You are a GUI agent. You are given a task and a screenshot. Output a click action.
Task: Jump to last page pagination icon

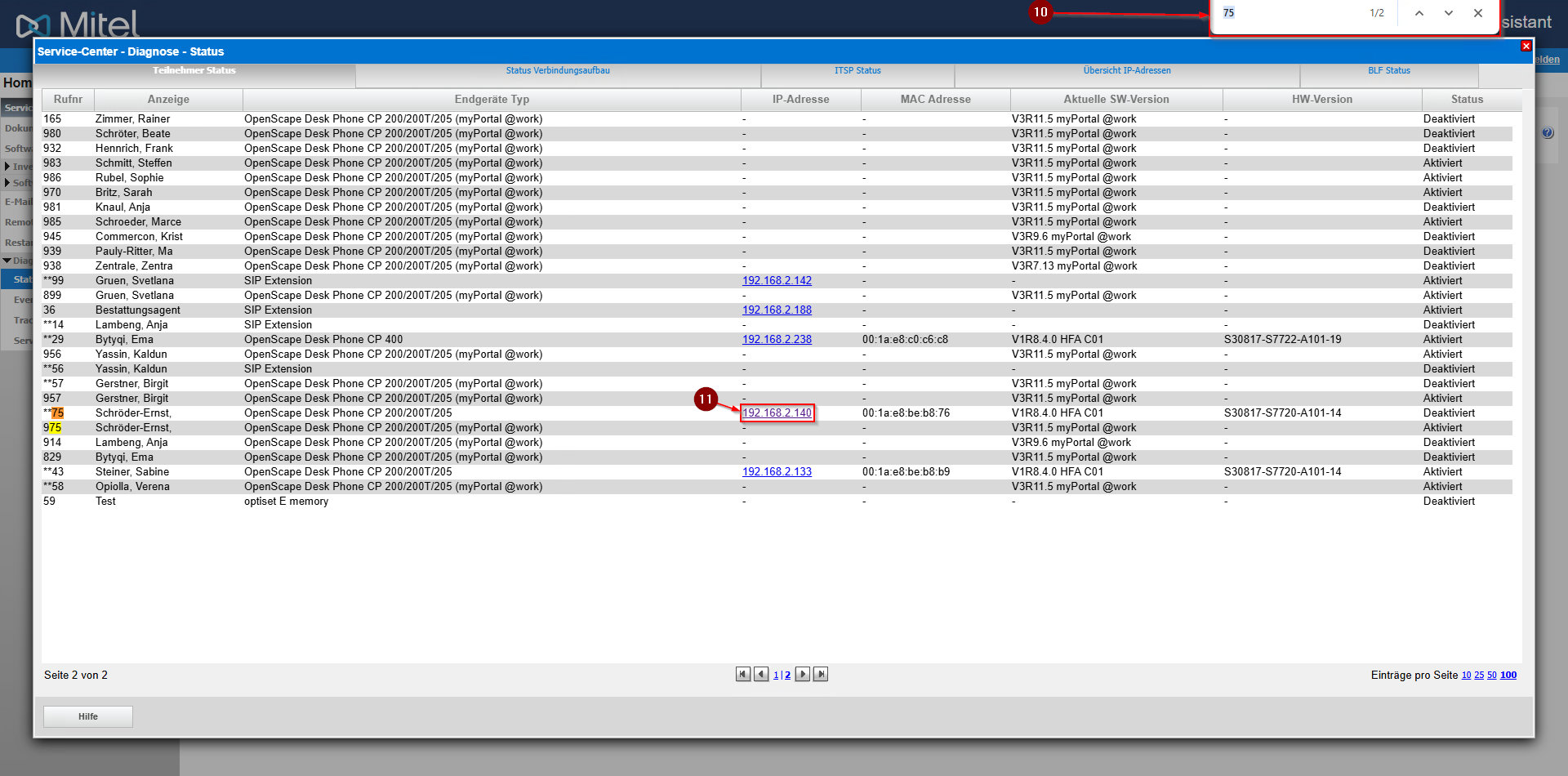tap(821, 675)
